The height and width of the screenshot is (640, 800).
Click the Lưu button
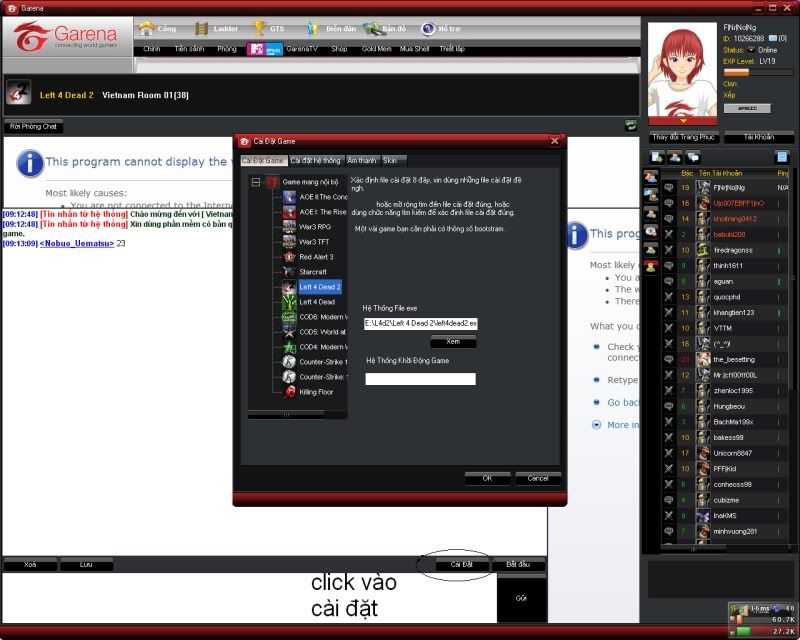[86, 564]
